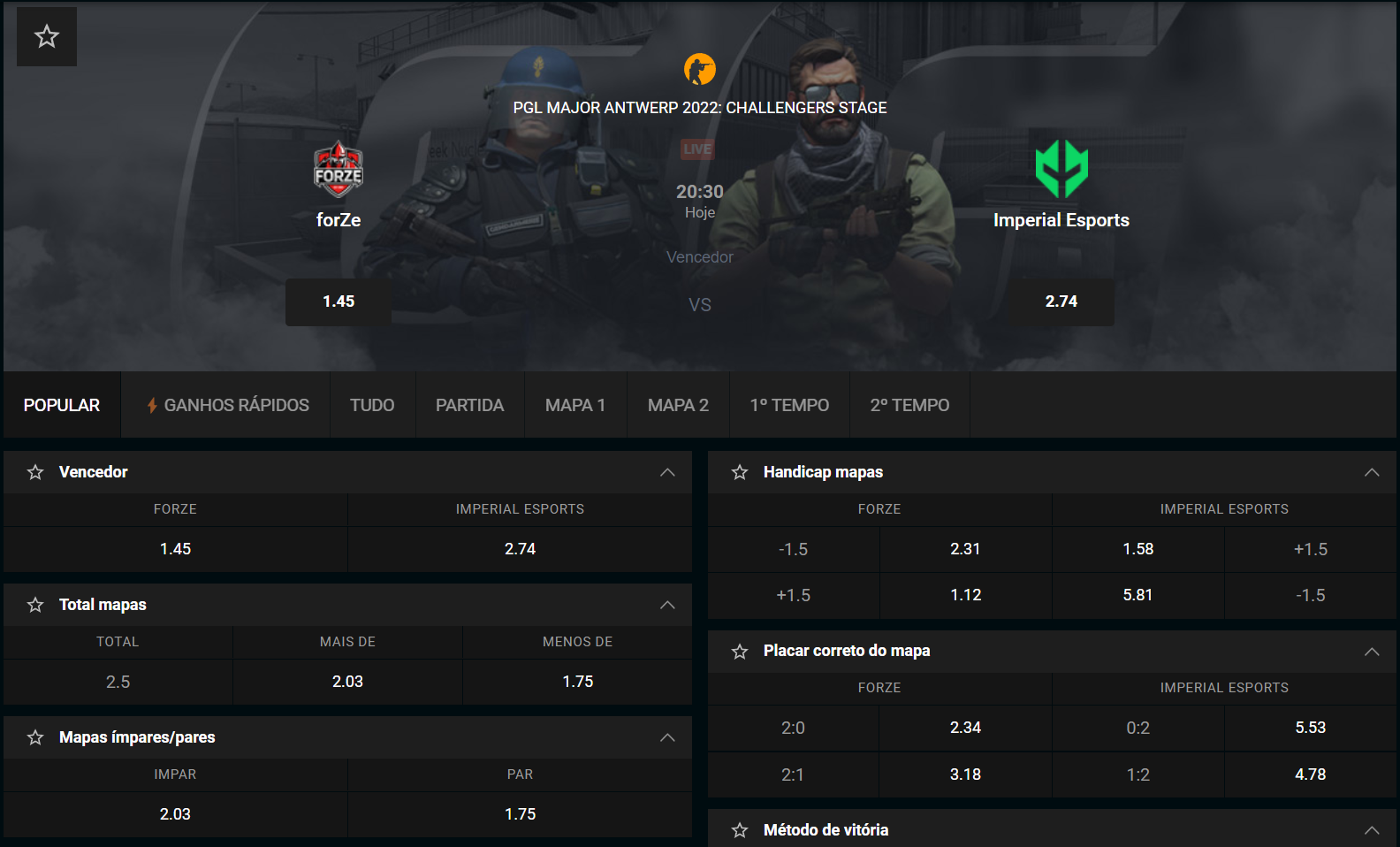Click the PGL Major Antwerp 2022 tournament title

pos(700,108)
